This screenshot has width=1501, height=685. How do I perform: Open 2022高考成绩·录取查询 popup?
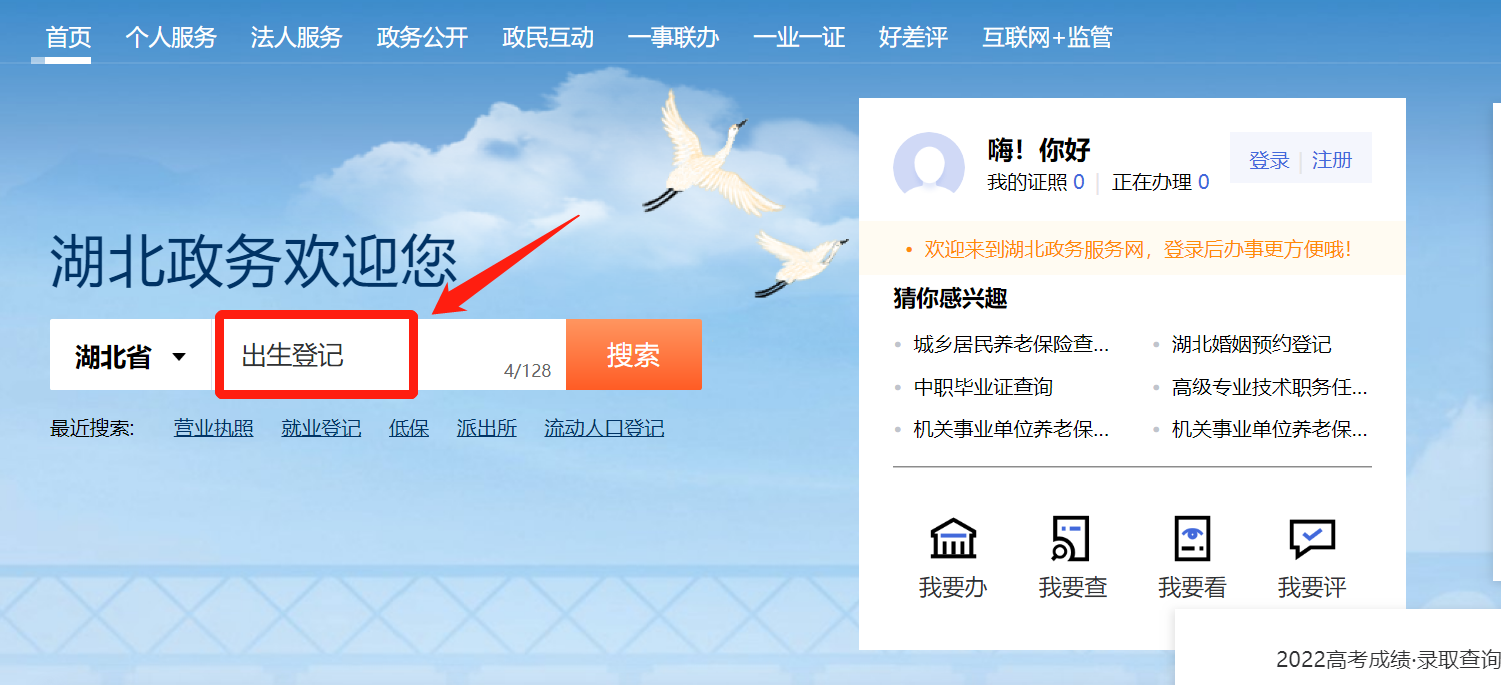tap(1388, 660)
